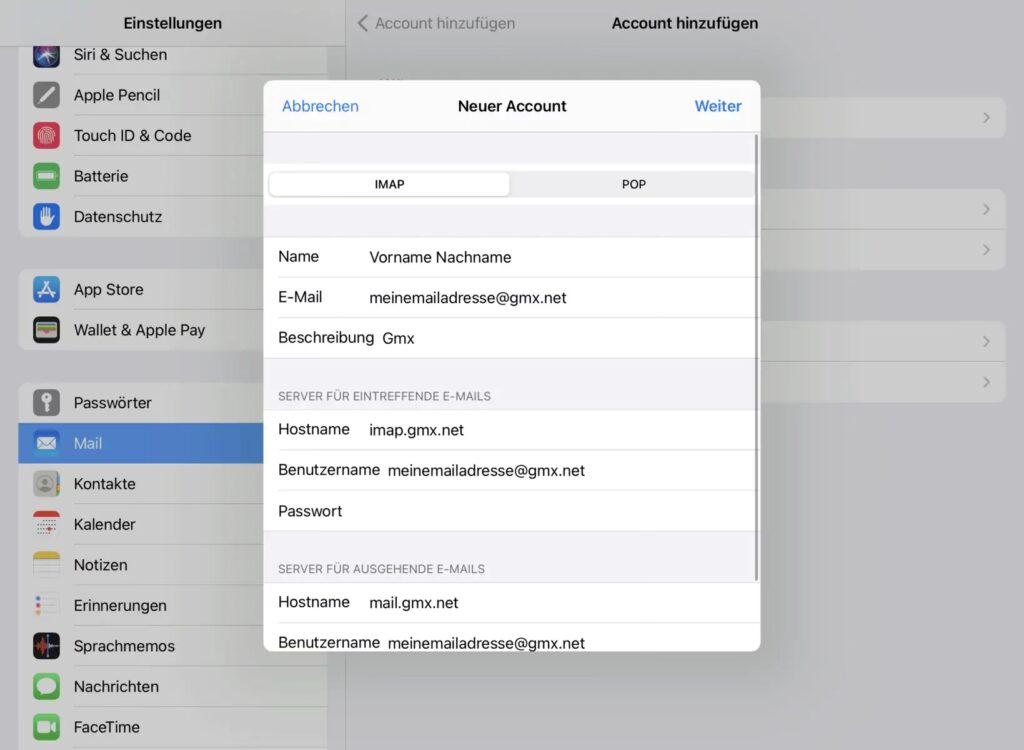
Task: Edit the Beschreibung field containing Gmx
Action: (x=560, y=338)
